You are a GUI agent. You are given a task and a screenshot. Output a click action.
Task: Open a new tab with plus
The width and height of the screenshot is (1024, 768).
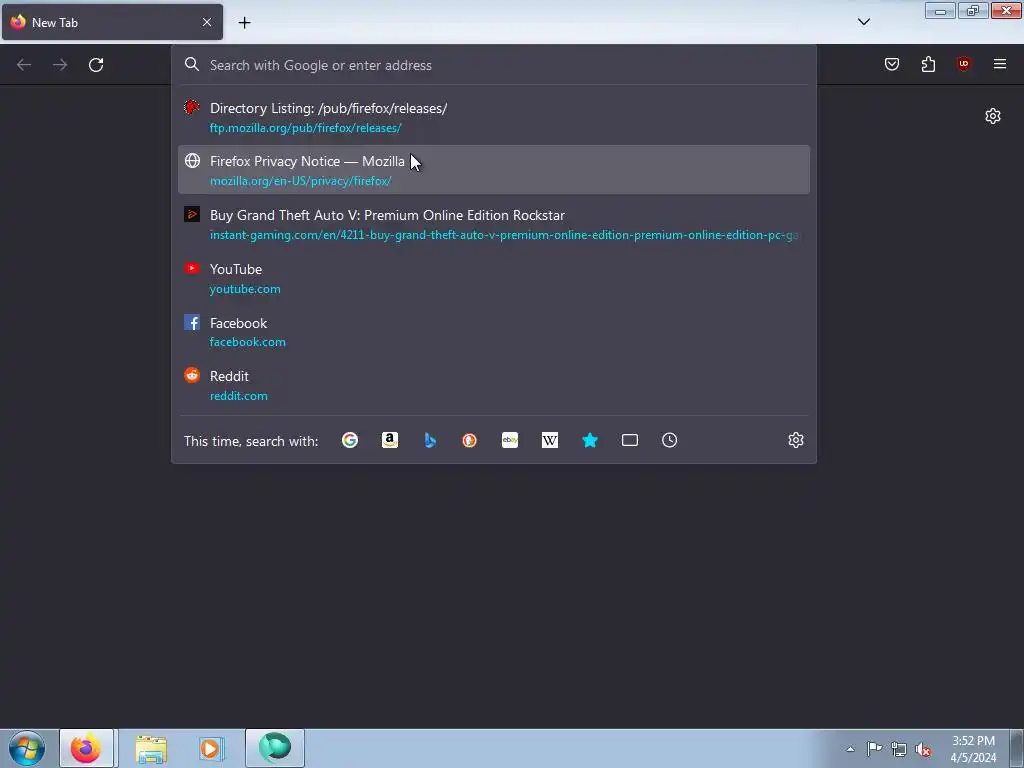click(244, 23)
